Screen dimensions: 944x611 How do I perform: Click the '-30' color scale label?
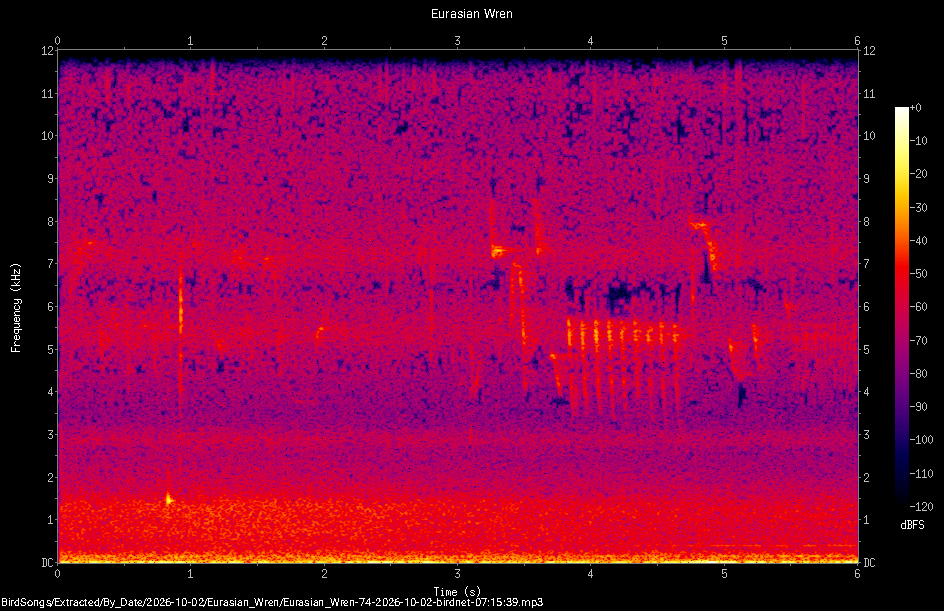point(918,208)
